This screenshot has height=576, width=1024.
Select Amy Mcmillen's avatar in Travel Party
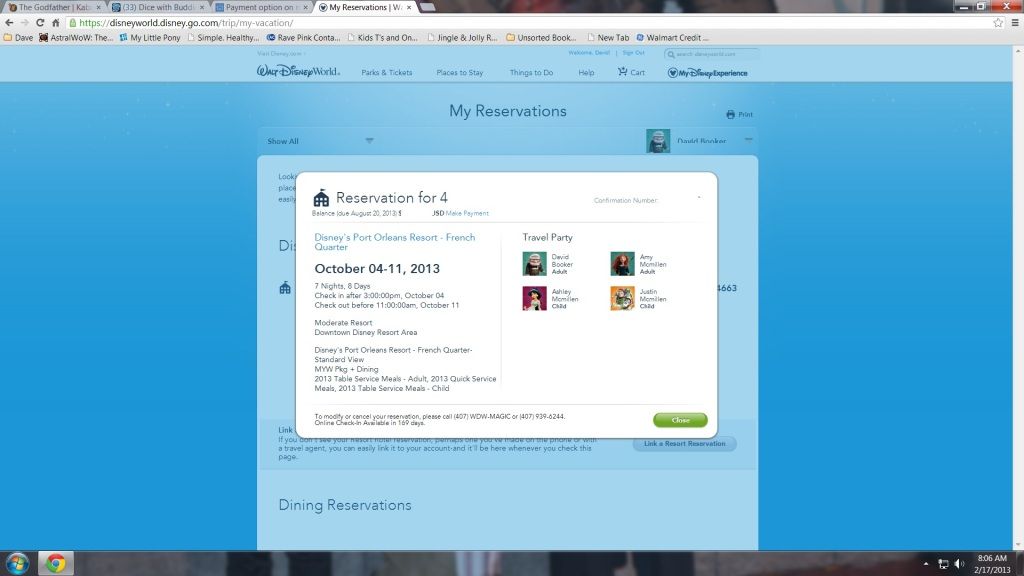pos(622,264)
